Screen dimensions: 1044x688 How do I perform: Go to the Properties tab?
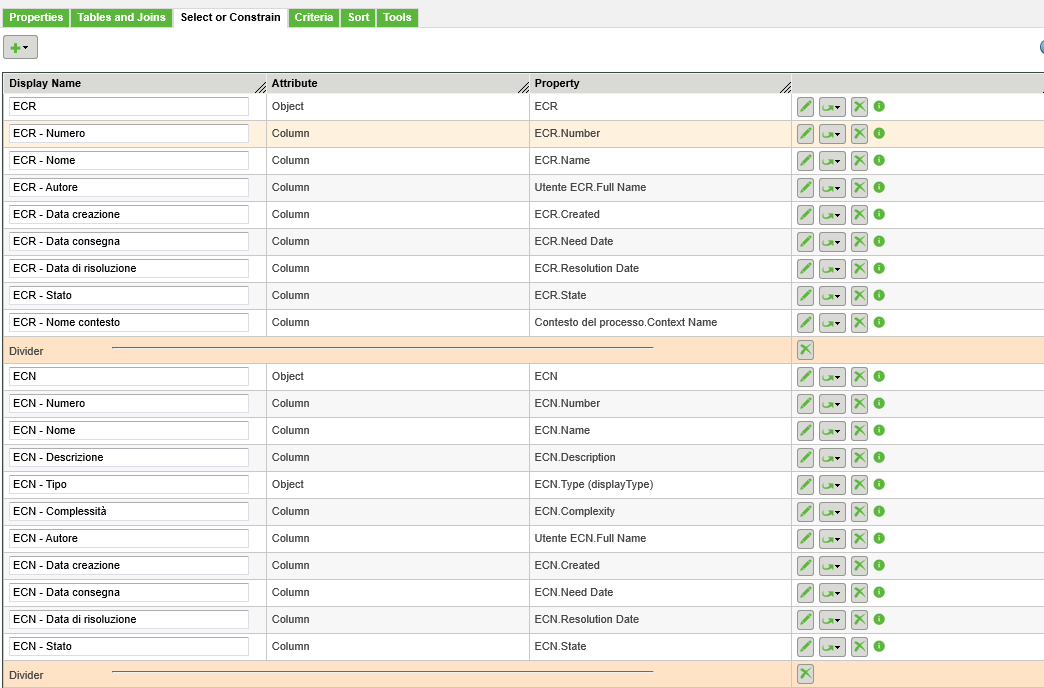coord(36,17)
